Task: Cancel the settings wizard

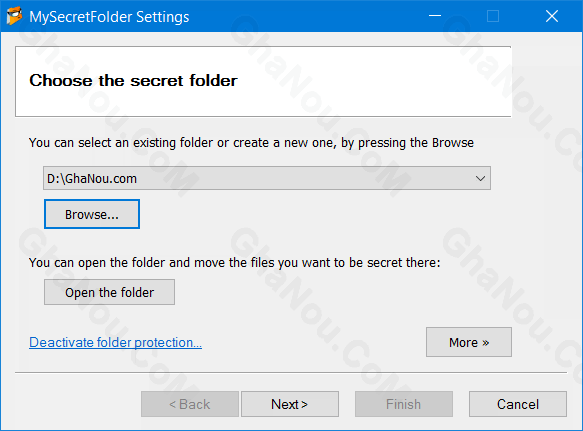Action: click(x=518, y=404)
